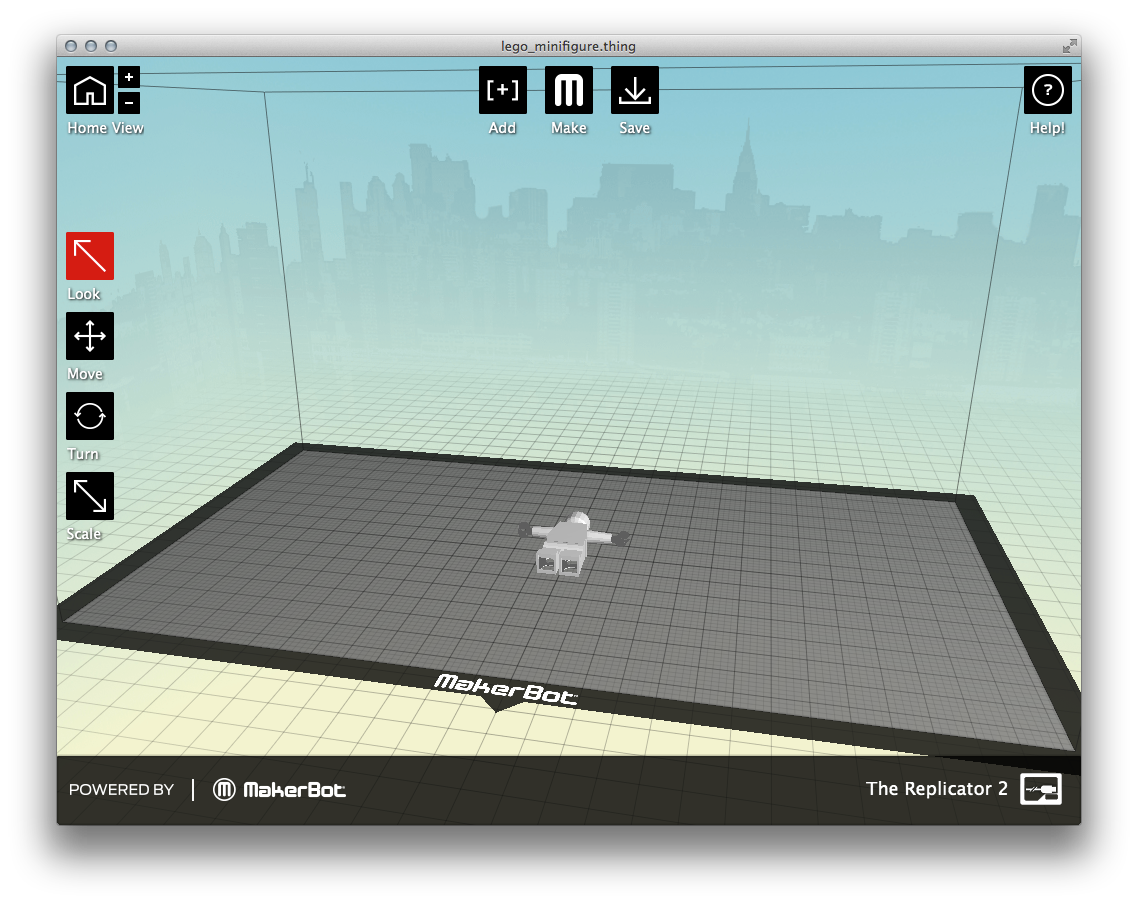The height and width of the screenshot is (904, 1138).
Task: Click the Replicator 2 printer icon
Action: 1040,789
